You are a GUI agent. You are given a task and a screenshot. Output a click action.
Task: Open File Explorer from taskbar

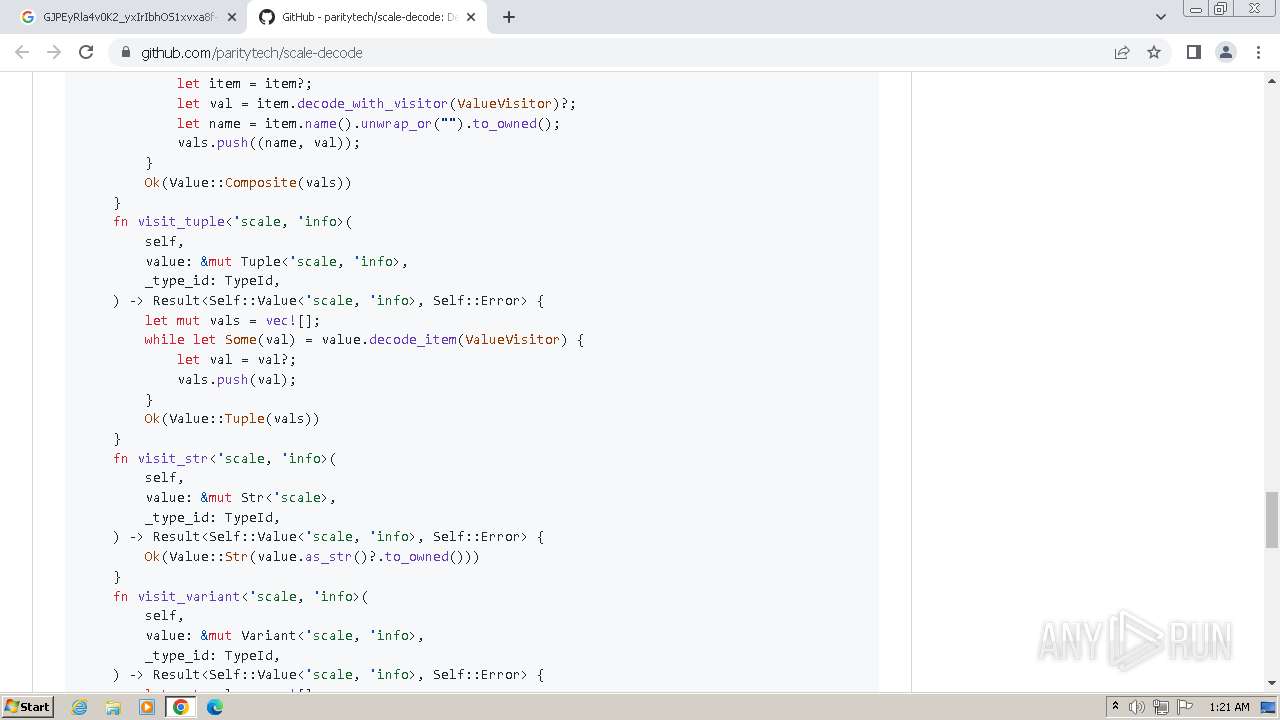click(x=113, y=707)
